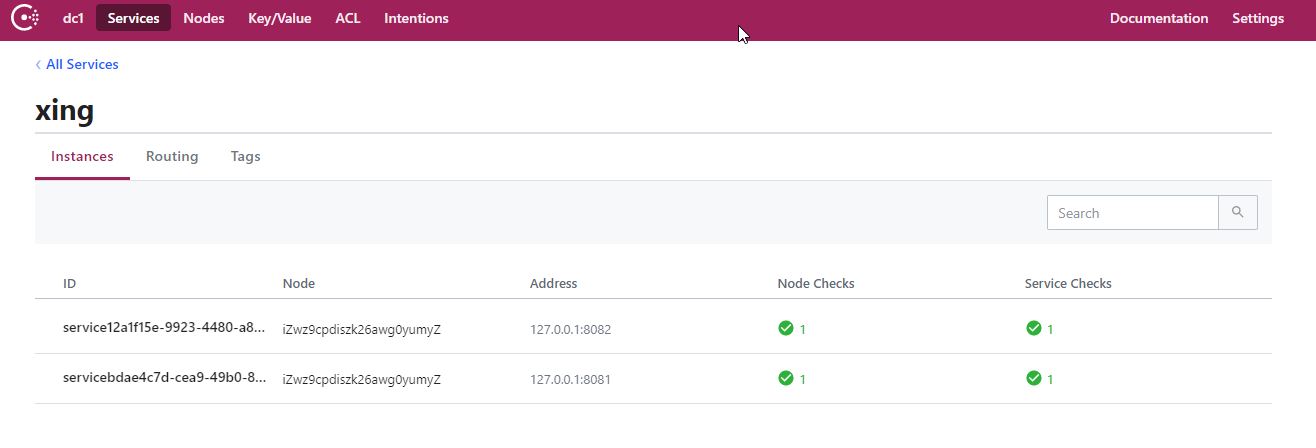1316x448 pixels.
Task: Click green node check icon for port 8081 instance
Action: click(x=786, y=378)
